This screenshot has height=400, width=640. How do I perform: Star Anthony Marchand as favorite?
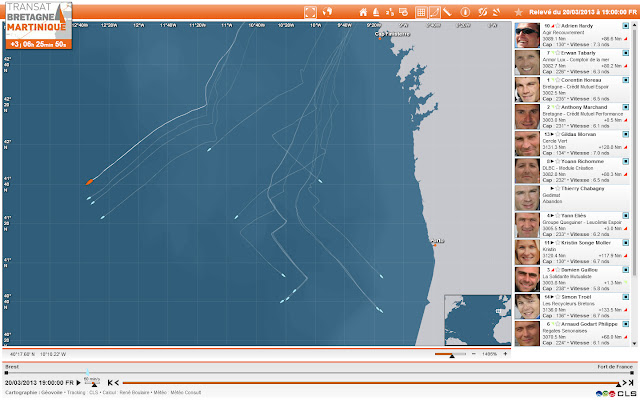pyautogui.click(x=558, y=107)
